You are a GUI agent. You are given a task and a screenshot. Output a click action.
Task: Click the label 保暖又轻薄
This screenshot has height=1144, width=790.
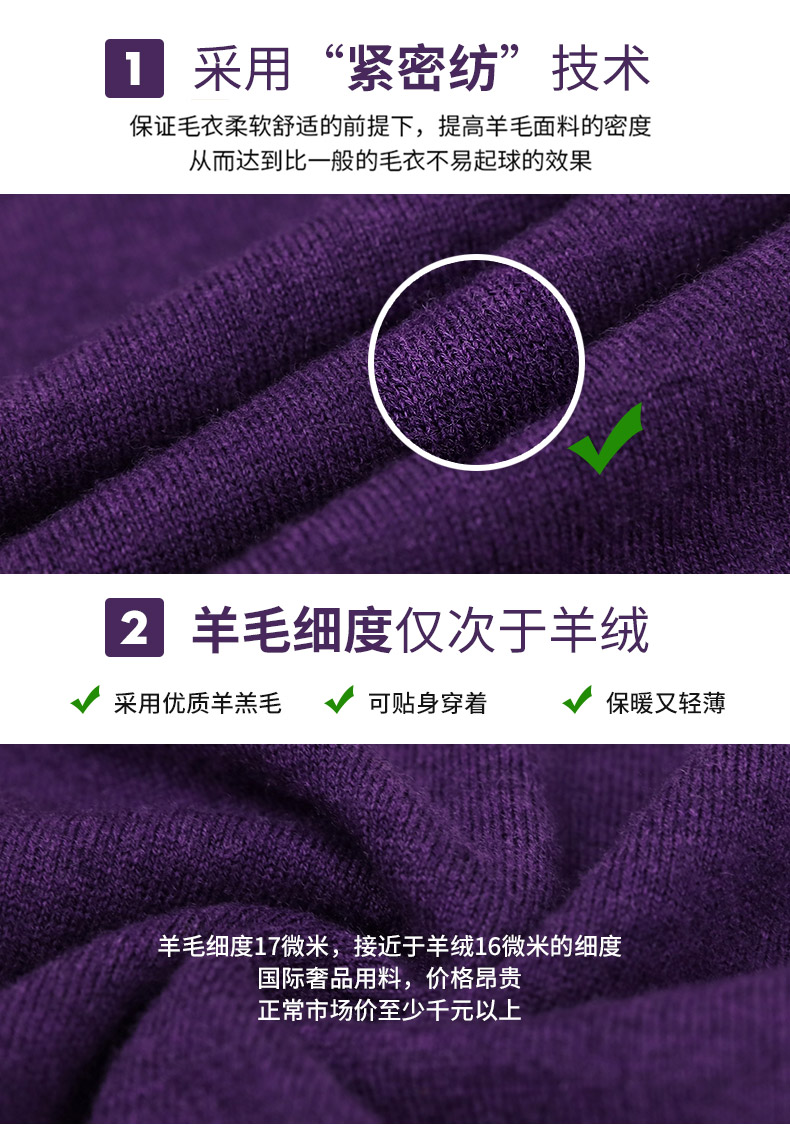coord(665,703)
